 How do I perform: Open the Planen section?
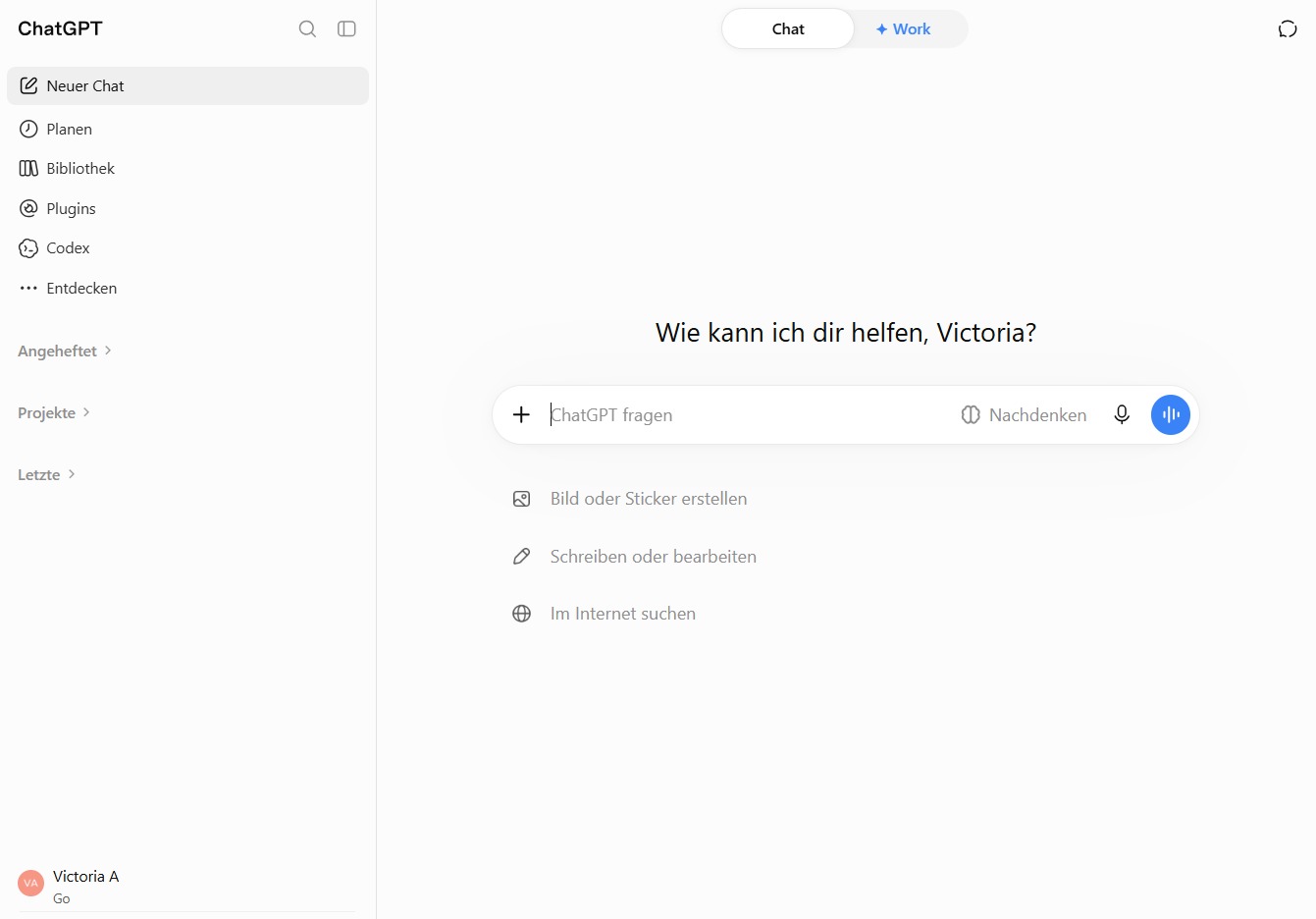[187, 129]
